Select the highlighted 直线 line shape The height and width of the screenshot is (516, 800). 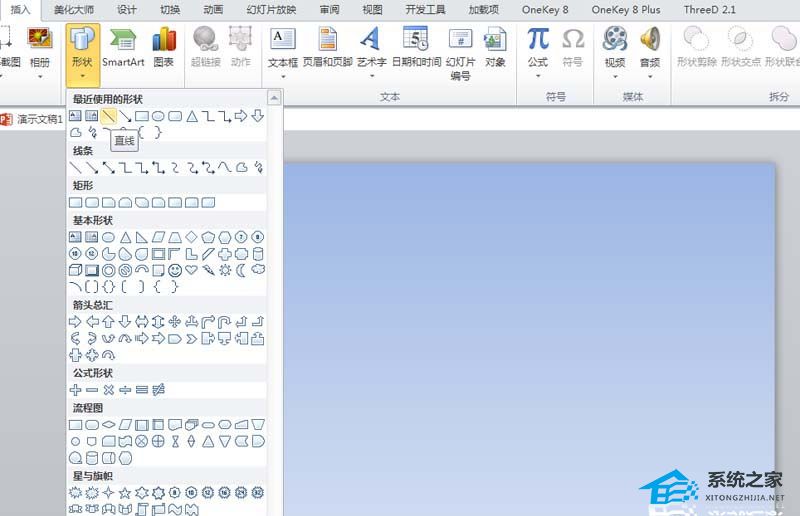click(108, 116)
